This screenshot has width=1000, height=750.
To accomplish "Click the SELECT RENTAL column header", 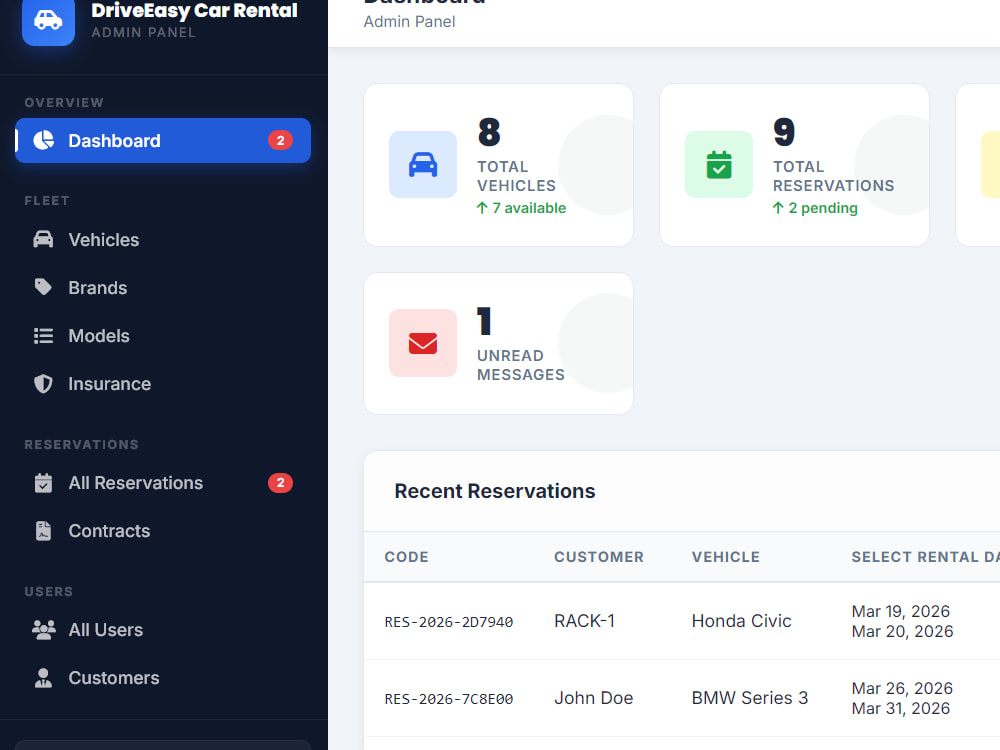I will pyautogui.click(x=925, y=557).
